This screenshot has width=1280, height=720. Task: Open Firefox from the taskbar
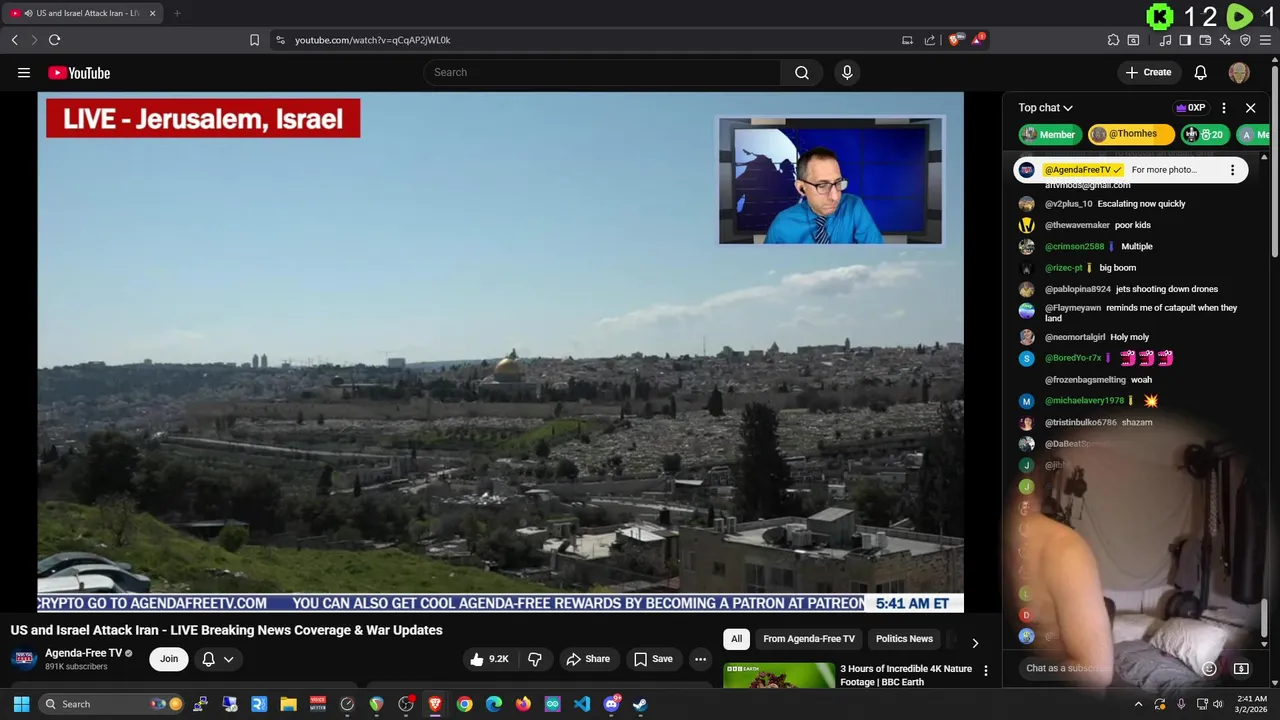pyautogui.click(x=523, y=704)
